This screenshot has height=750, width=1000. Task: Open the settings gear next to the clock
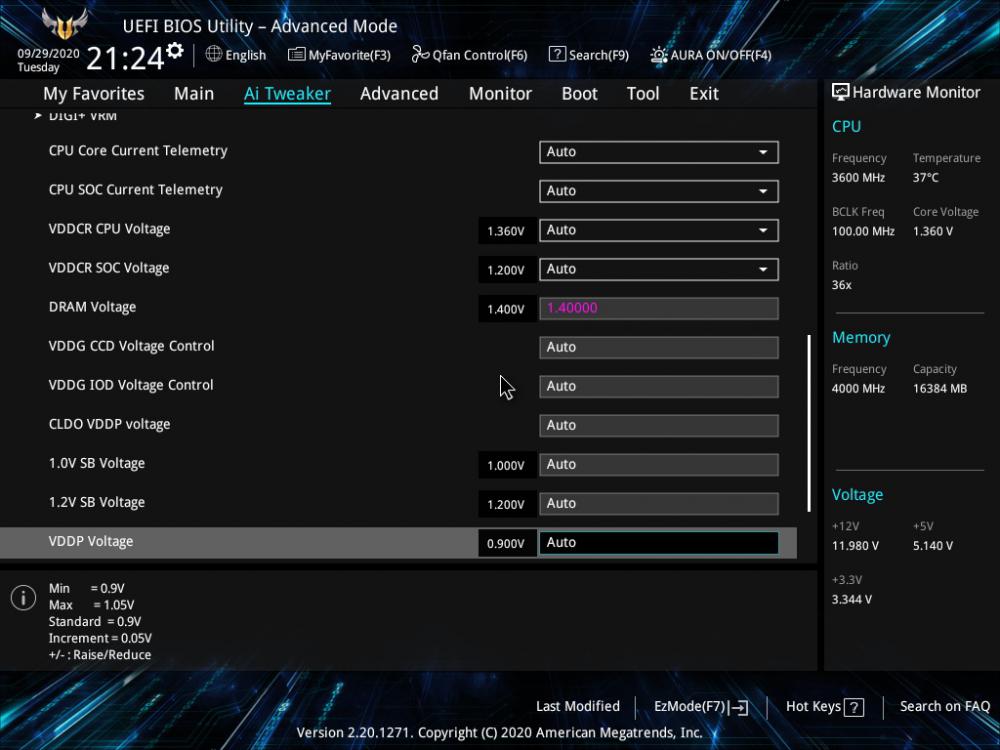pyautogui.click(x=175, y=50)
